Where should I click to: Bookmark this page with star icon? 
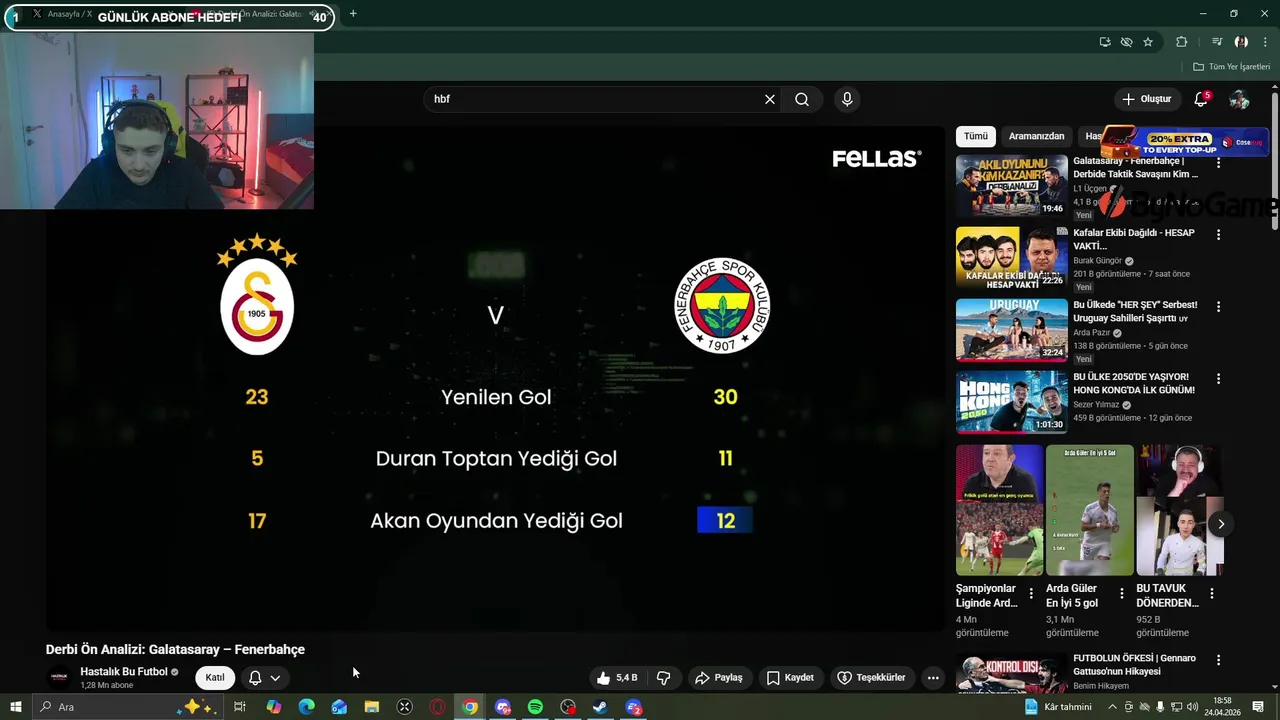1148,42
